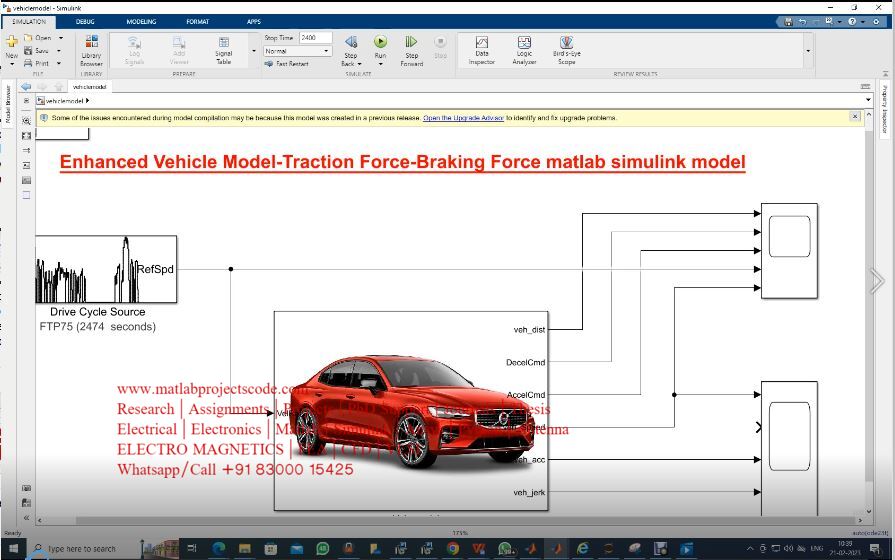Screen dimensions: 895x560
Task: Open the Bird's-Eye Scope
Action: [567, 48]
